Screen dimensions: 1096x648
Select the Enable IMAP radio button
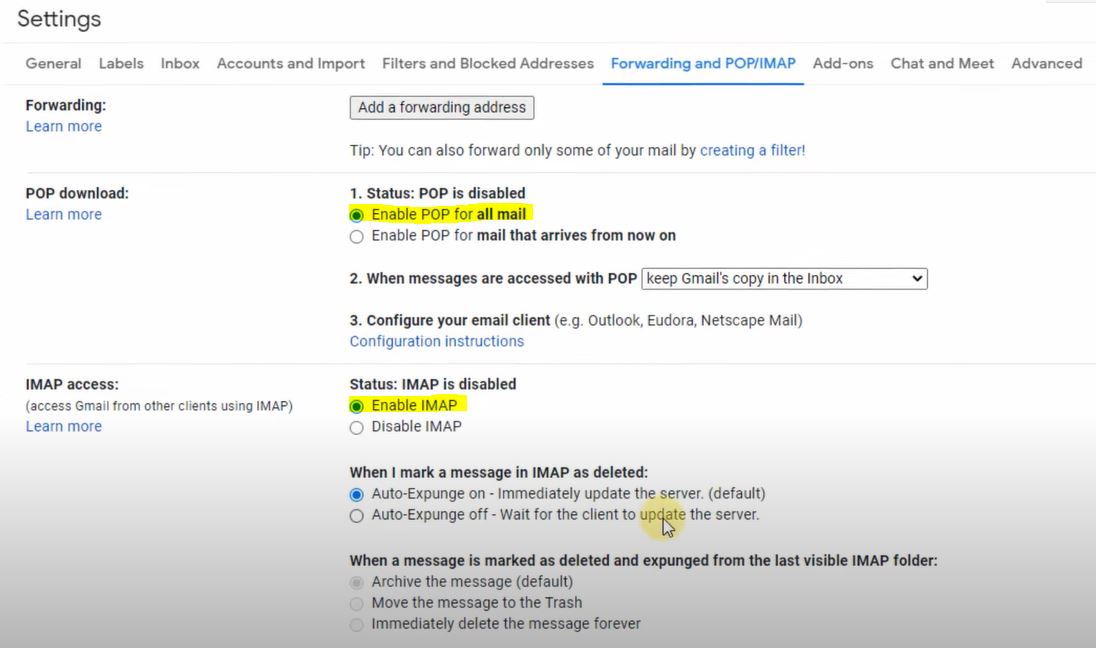[356, 406]
